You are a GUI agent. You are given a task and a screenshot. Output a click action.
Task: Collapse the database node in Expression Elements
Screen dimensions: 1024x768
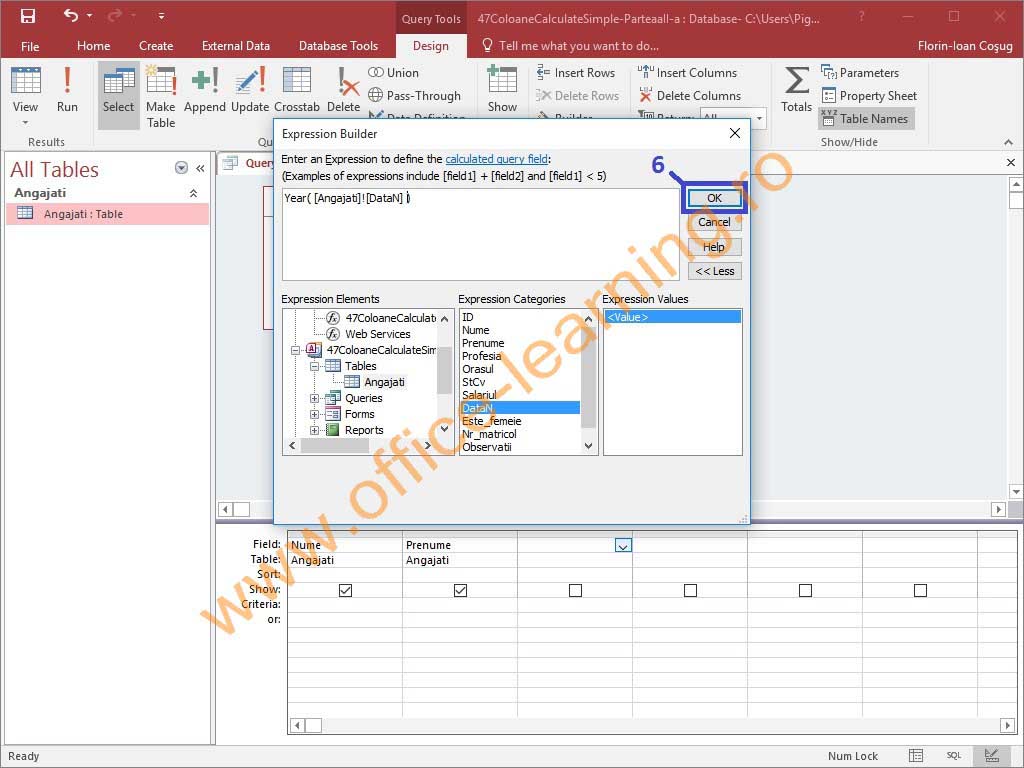[x=295, y=350]
